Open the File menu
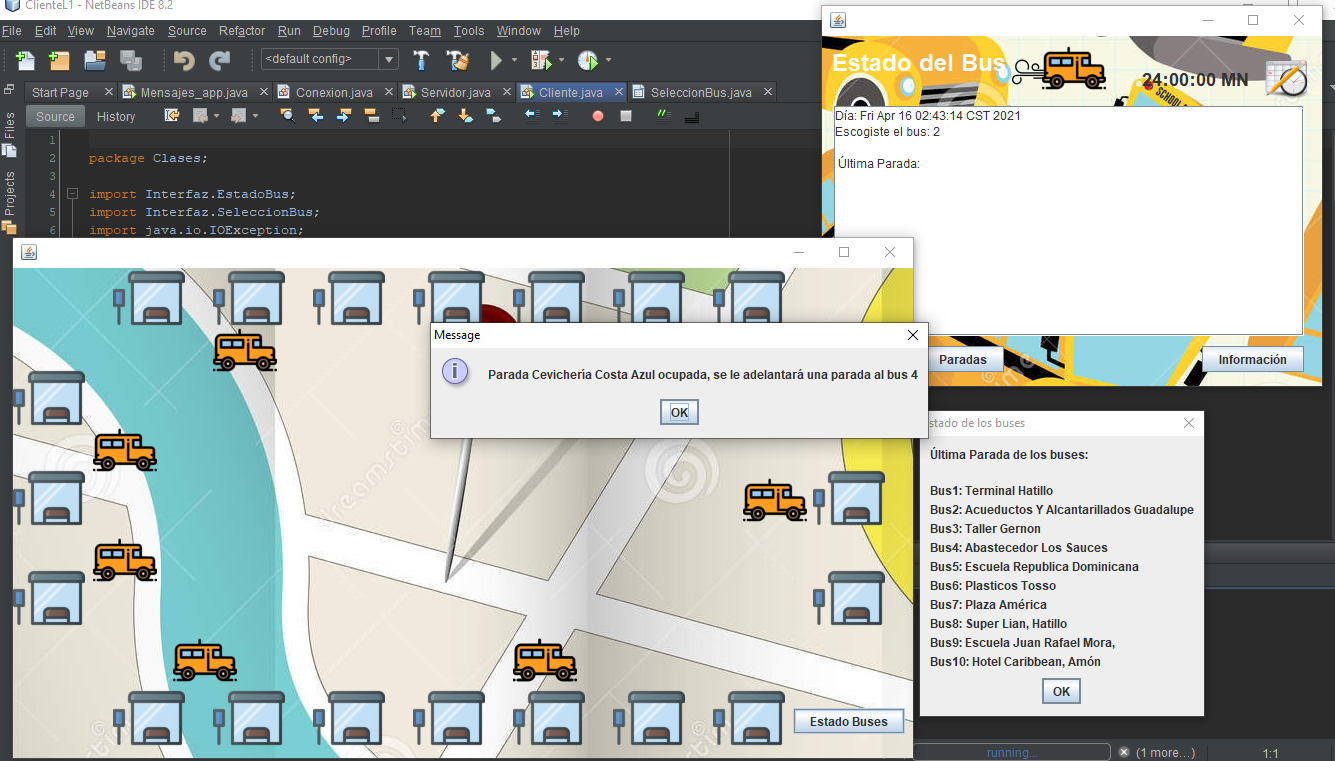The width and height of the screenshot is (1335, 761). [11, 31]
